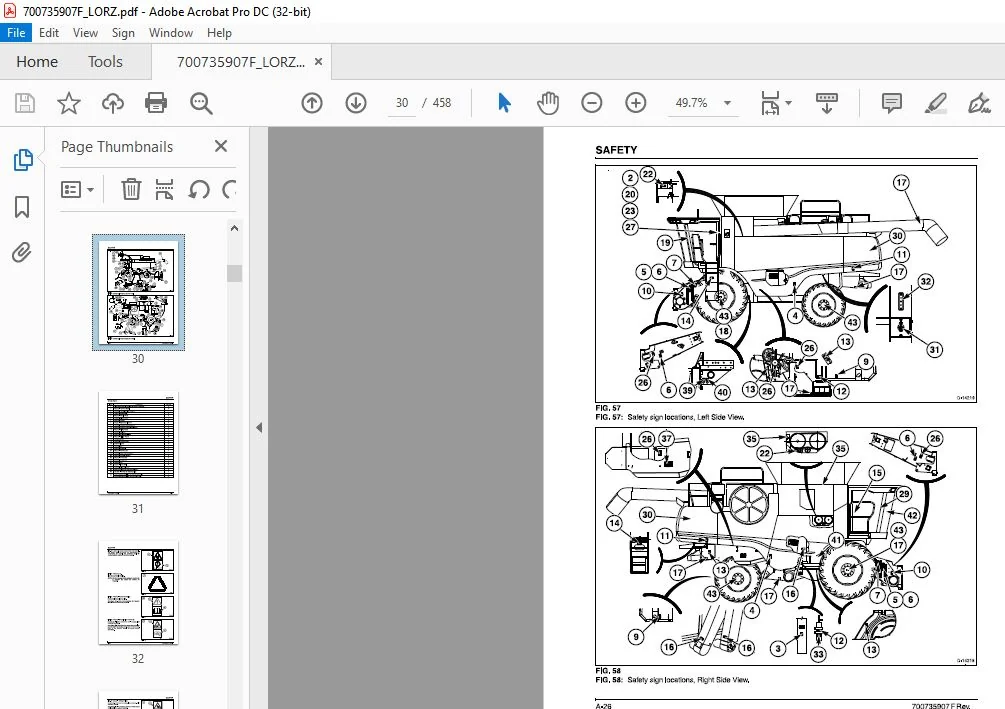Add document to starred with star icon

69,103
